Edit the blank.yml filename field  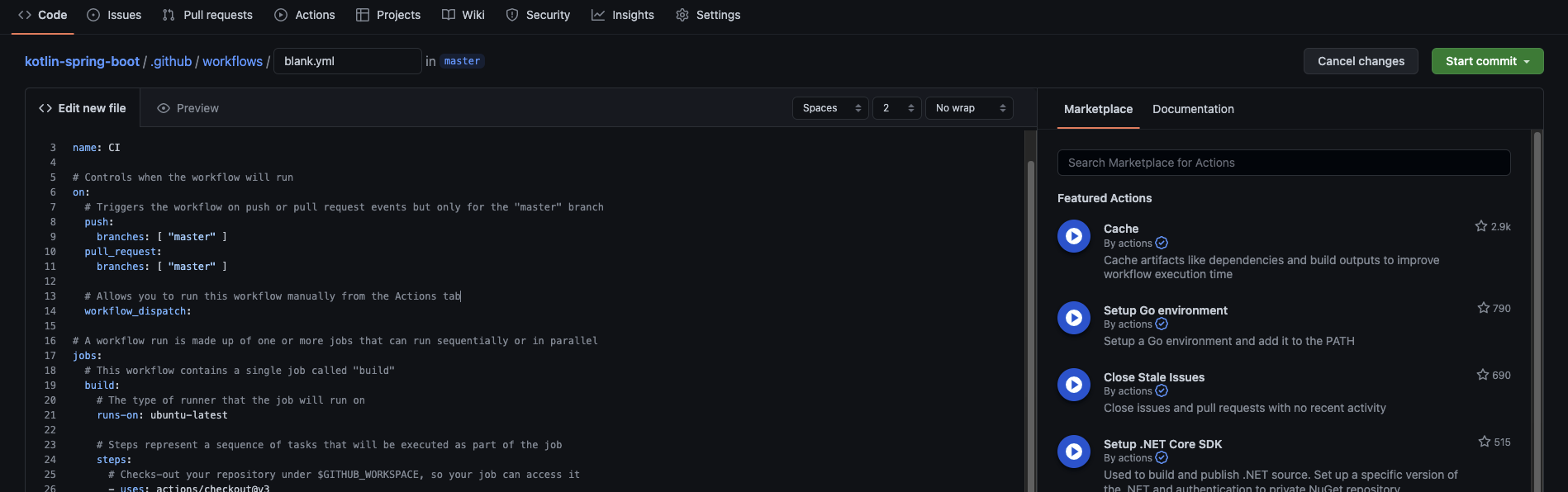click(347, 61)
